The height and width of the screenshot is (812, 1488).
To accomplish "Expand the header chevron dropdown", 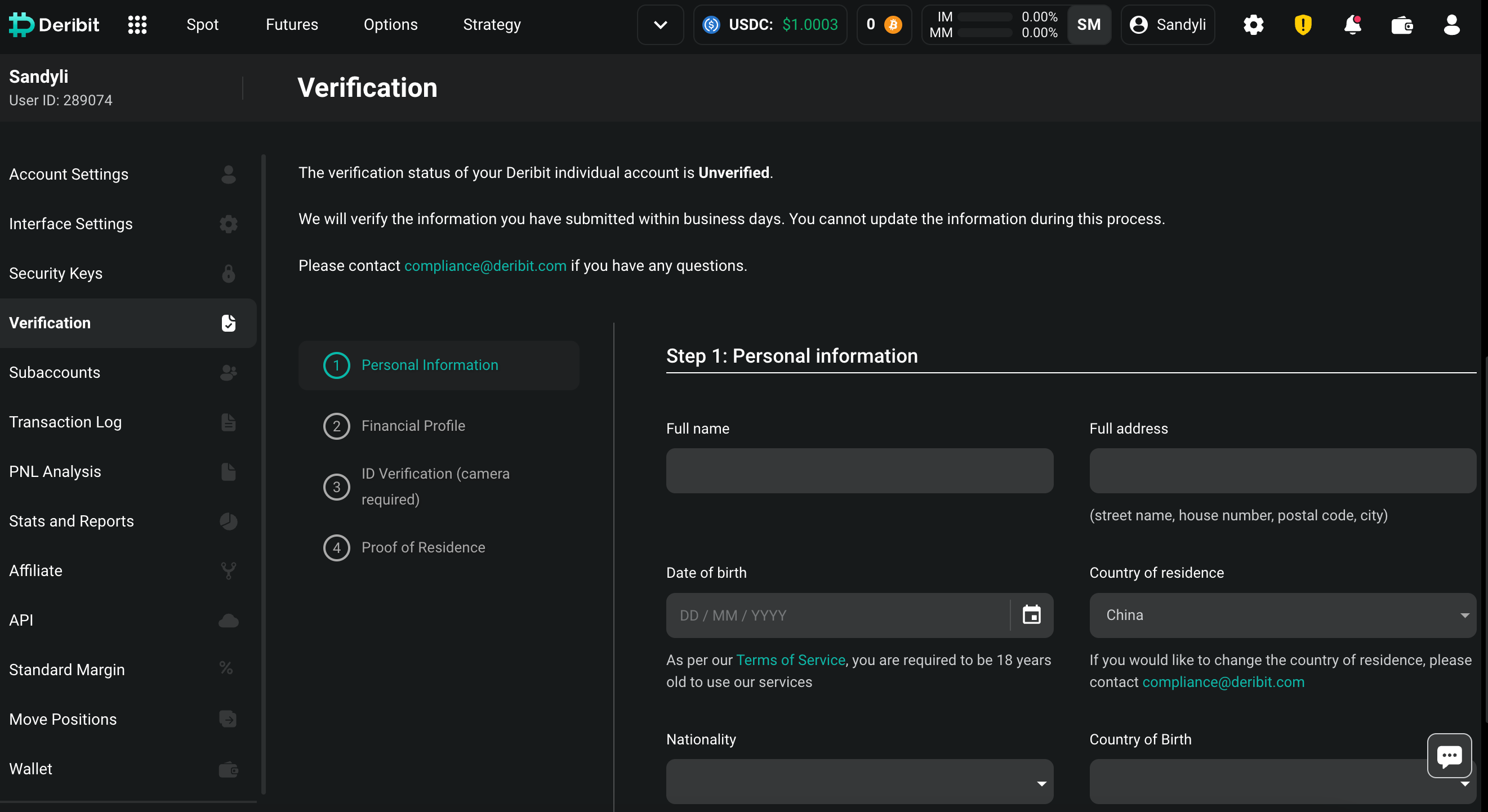I will click(660, 25).
